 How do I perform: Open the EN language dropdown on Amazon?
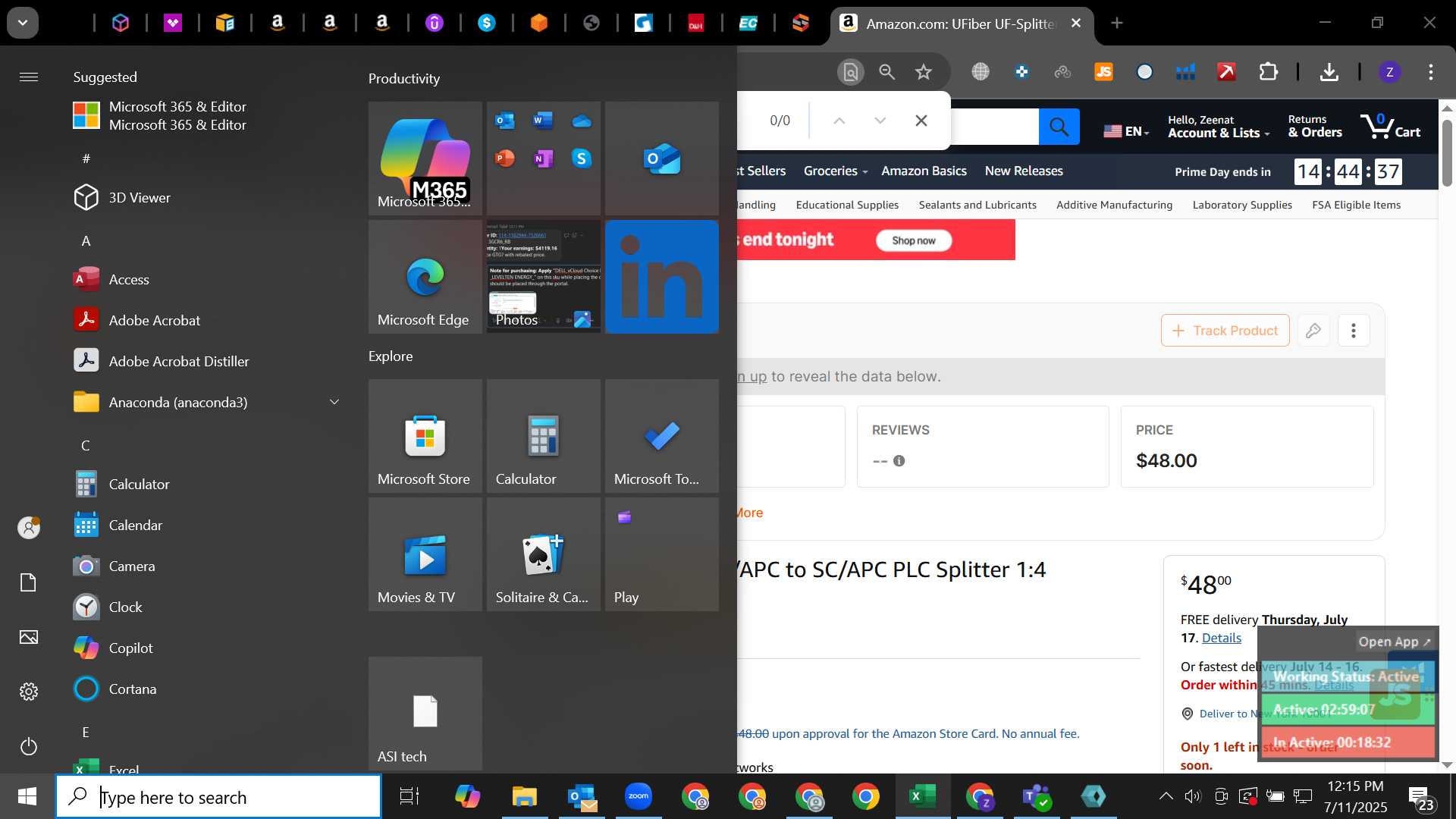(1126, 131)
